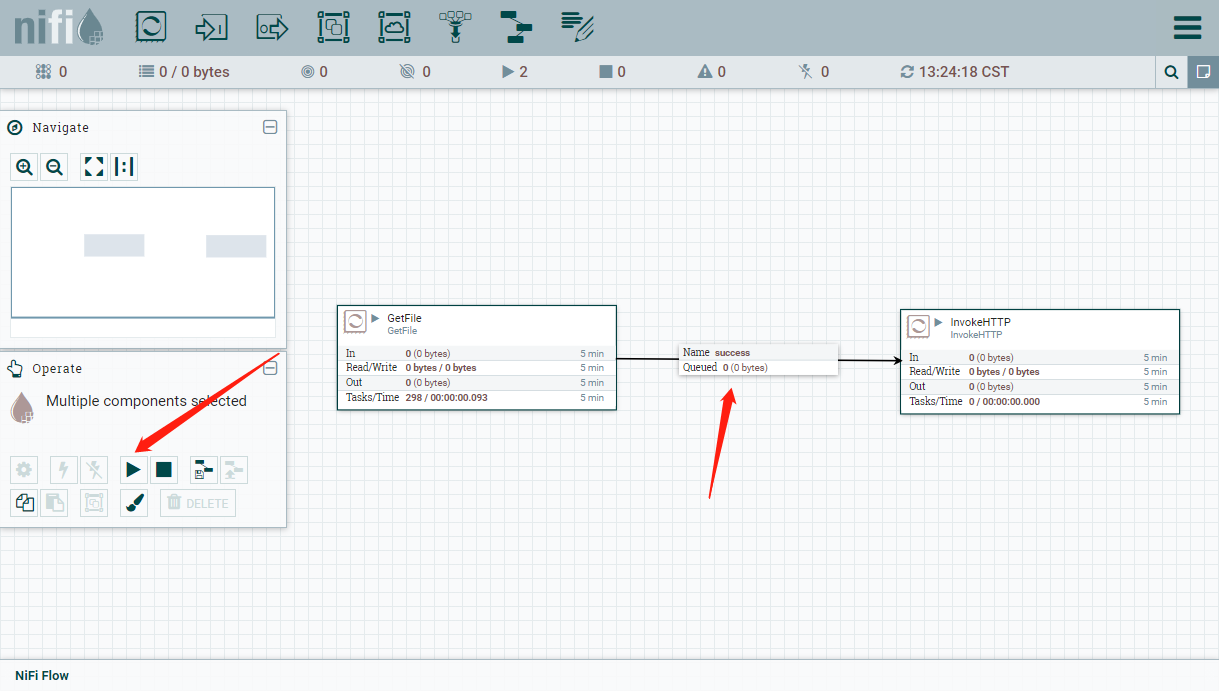The width and height of the screenshot is (1219, 691).
Task: Collapse the Operate panel
Action: [270, 368]
